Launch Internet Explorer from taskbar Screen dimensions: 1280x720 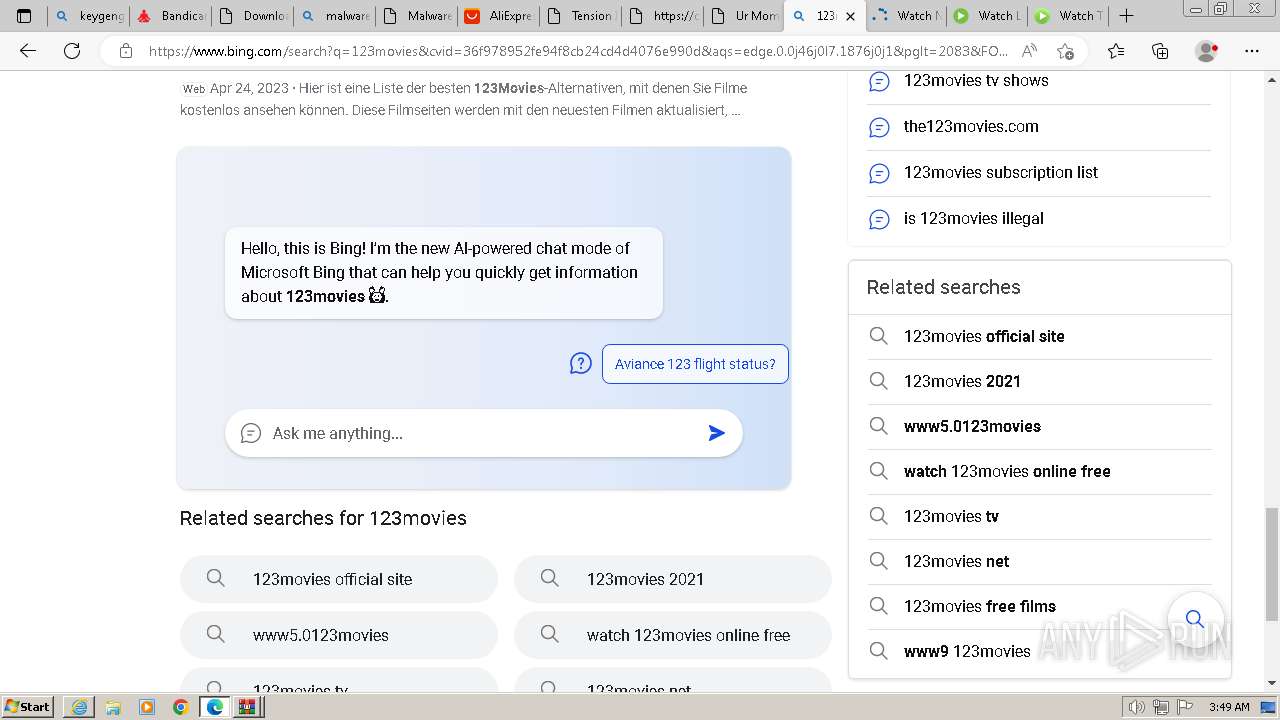pos(79,707)
